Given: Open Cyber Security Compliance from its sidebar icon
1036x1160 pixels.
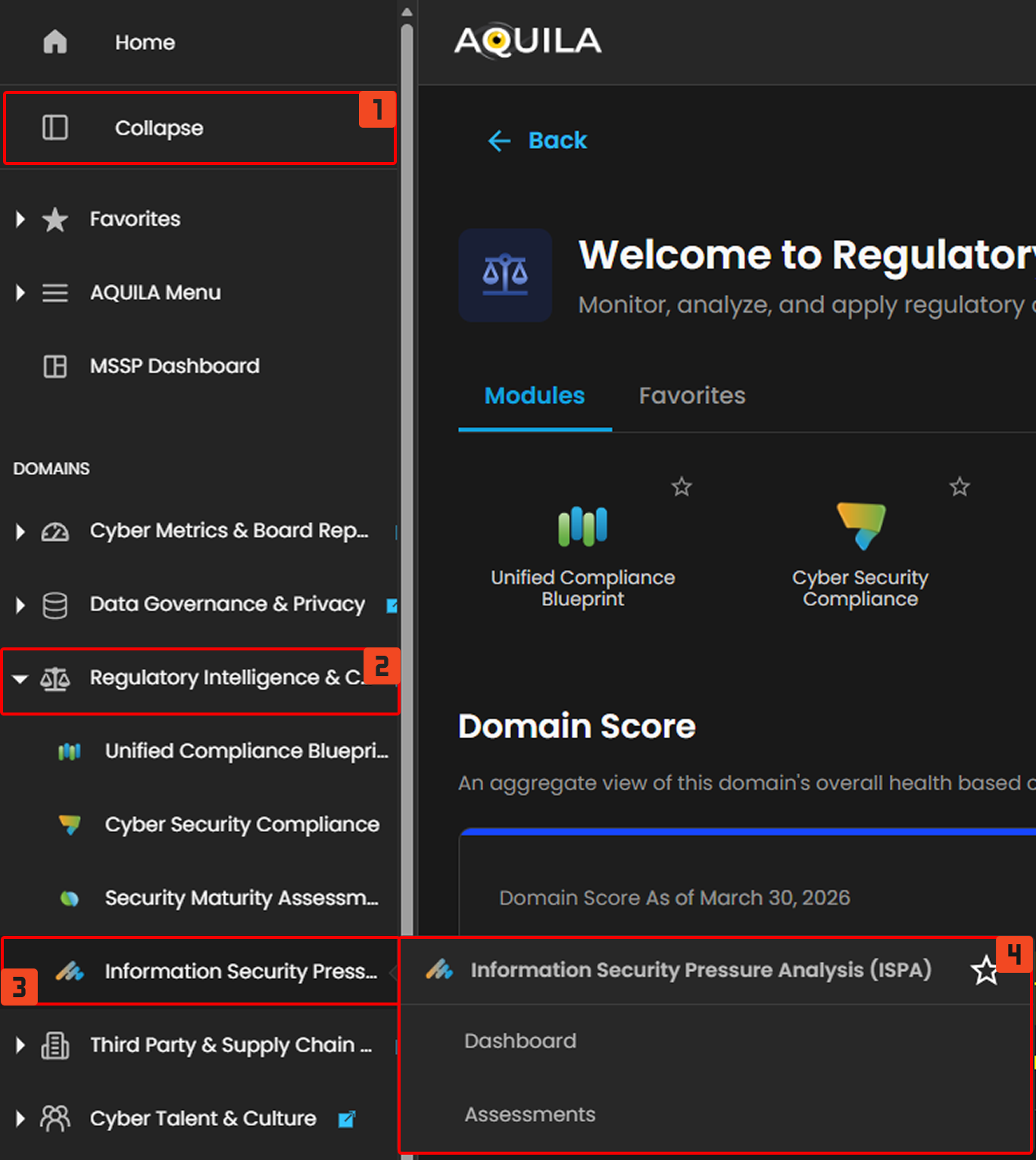Looking at the screenshot, I should (70, 825).
